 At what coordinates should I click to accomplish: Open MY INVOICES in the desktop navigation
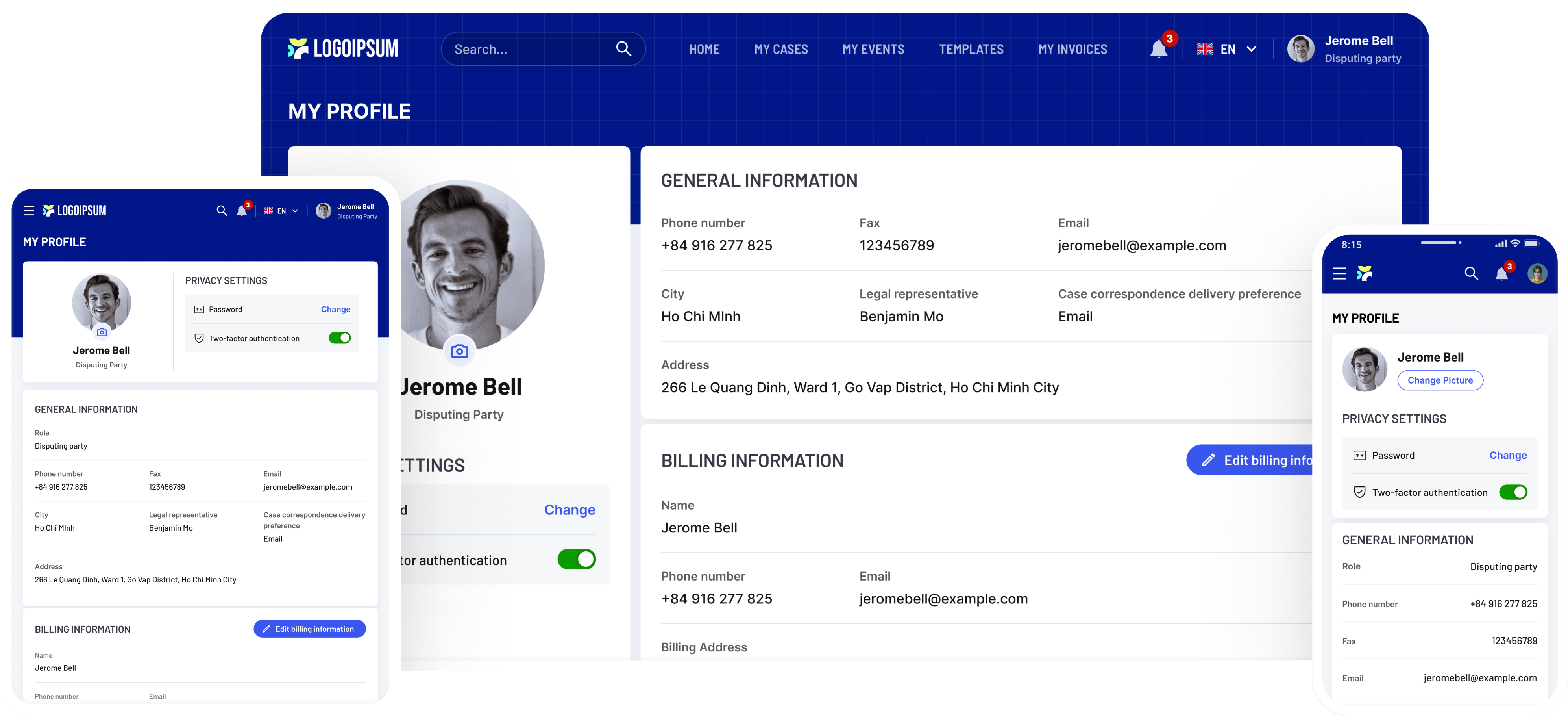click(1072, 49)
